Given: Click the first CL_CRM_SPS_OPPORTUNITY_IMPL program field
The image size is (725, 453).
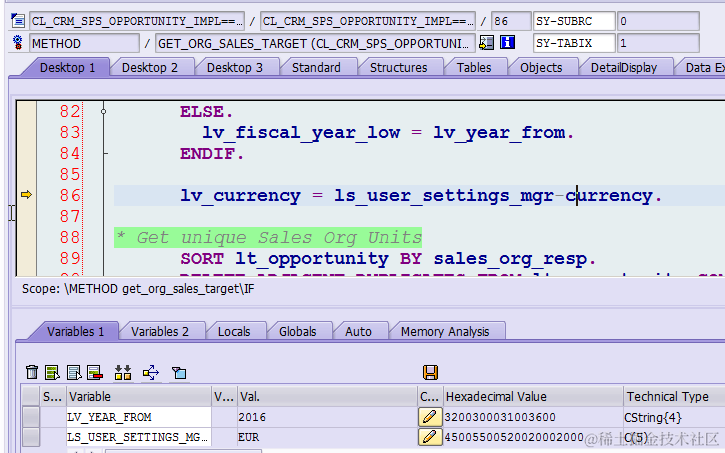Looking at the screenshot, I should click(x=137, y=21).
